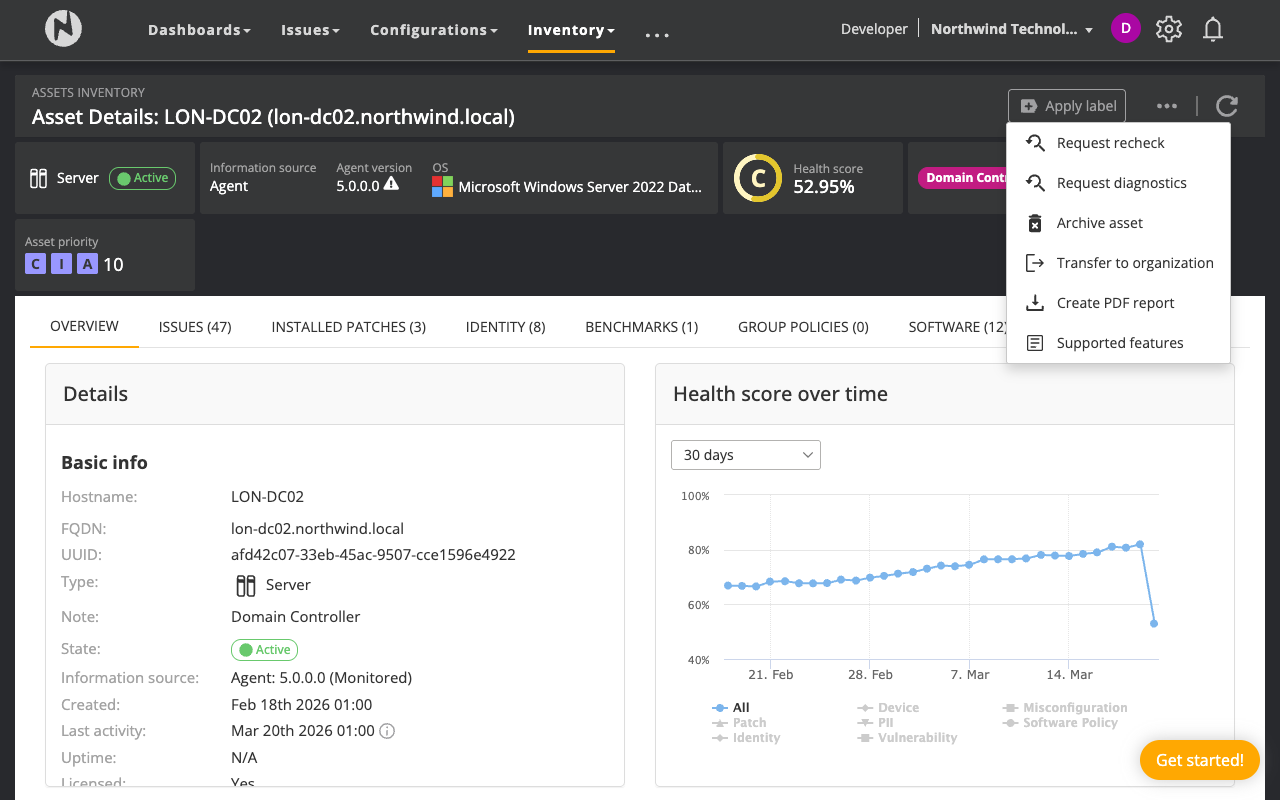Switch to the ISSUES (47) tab

[x=195, y=327]
